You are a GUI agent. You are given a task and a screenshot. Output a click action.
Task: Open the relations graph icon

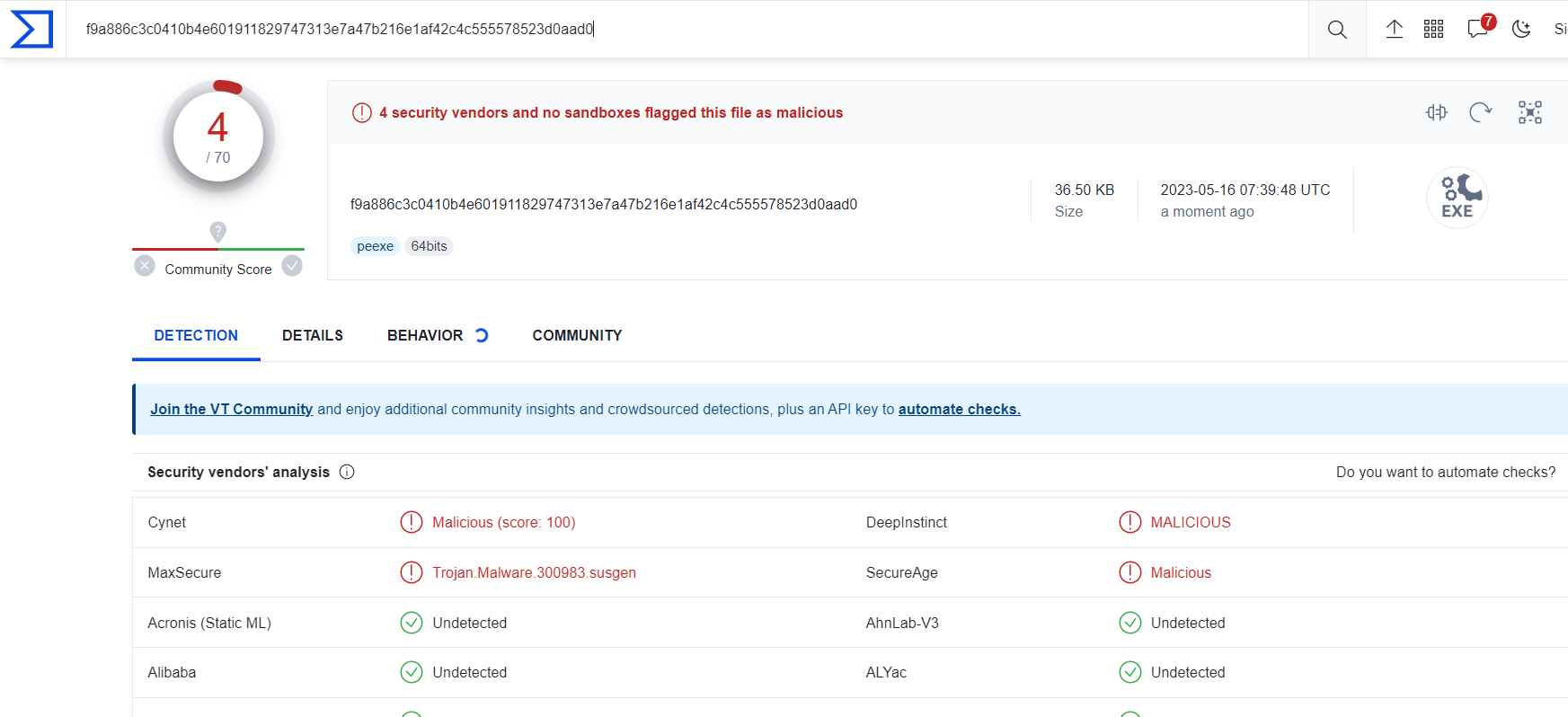(x=1530, y=112)
